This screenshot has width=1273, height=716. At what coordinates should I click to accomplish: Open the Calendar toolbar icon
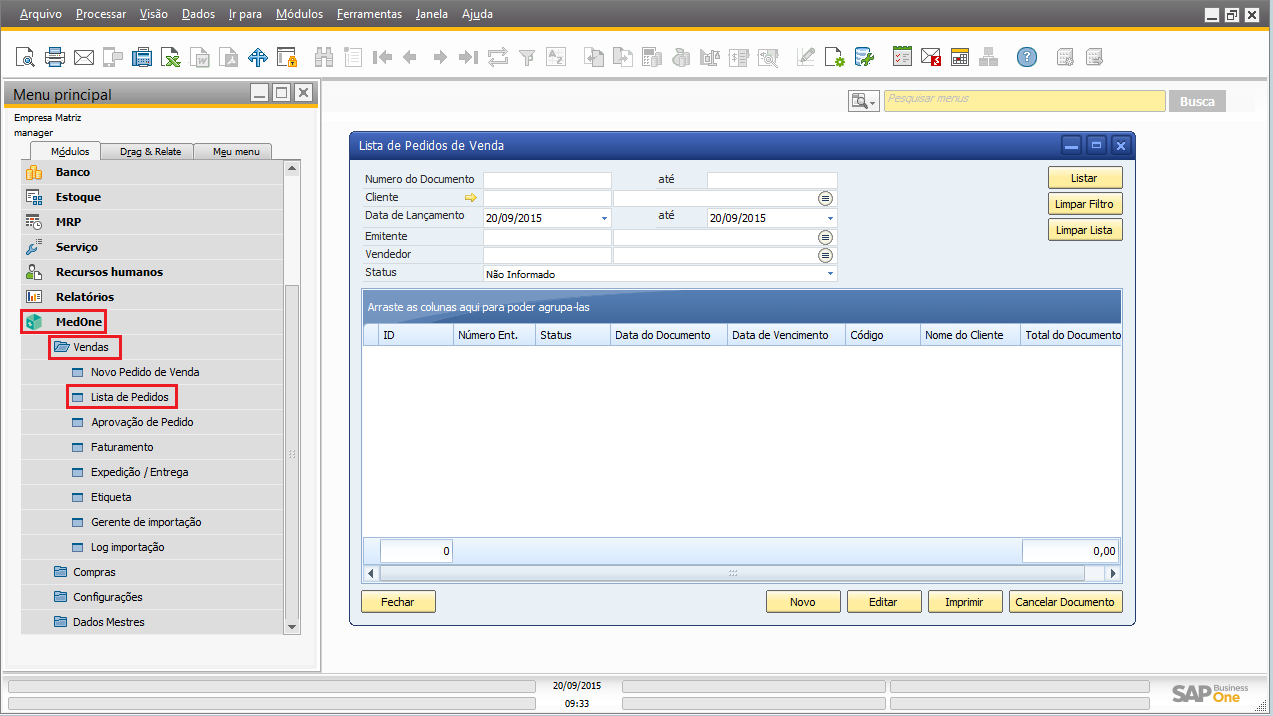click(x=960, y=57)
